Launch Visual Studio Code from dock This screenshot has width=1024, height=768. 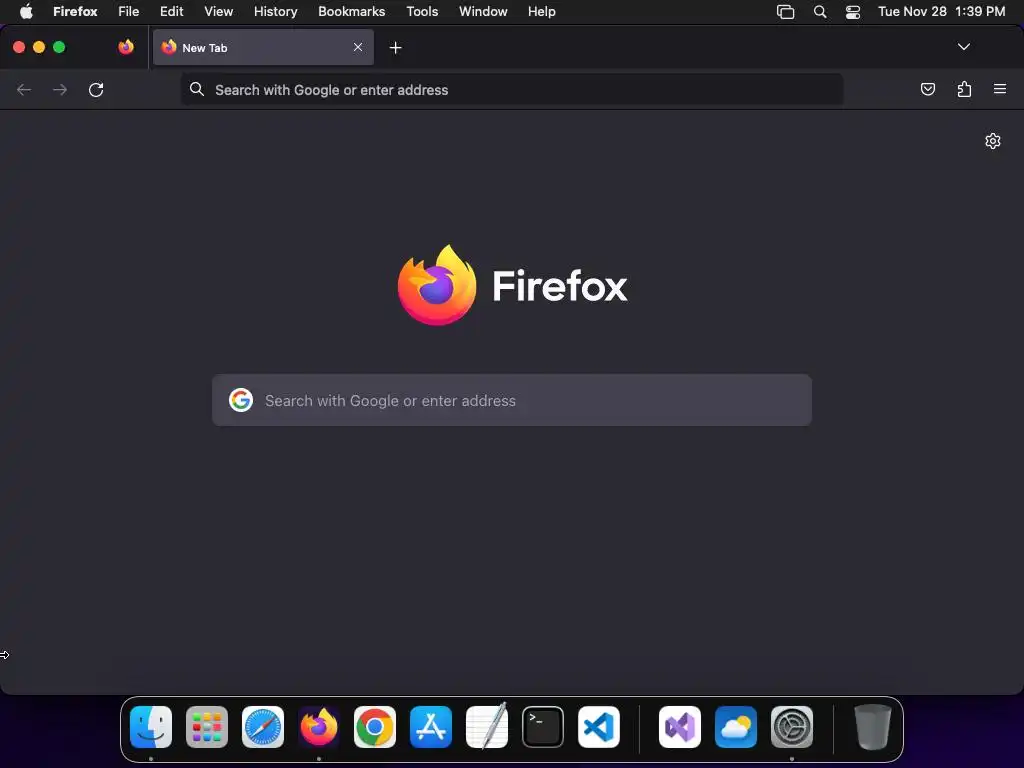click(599, 727)
